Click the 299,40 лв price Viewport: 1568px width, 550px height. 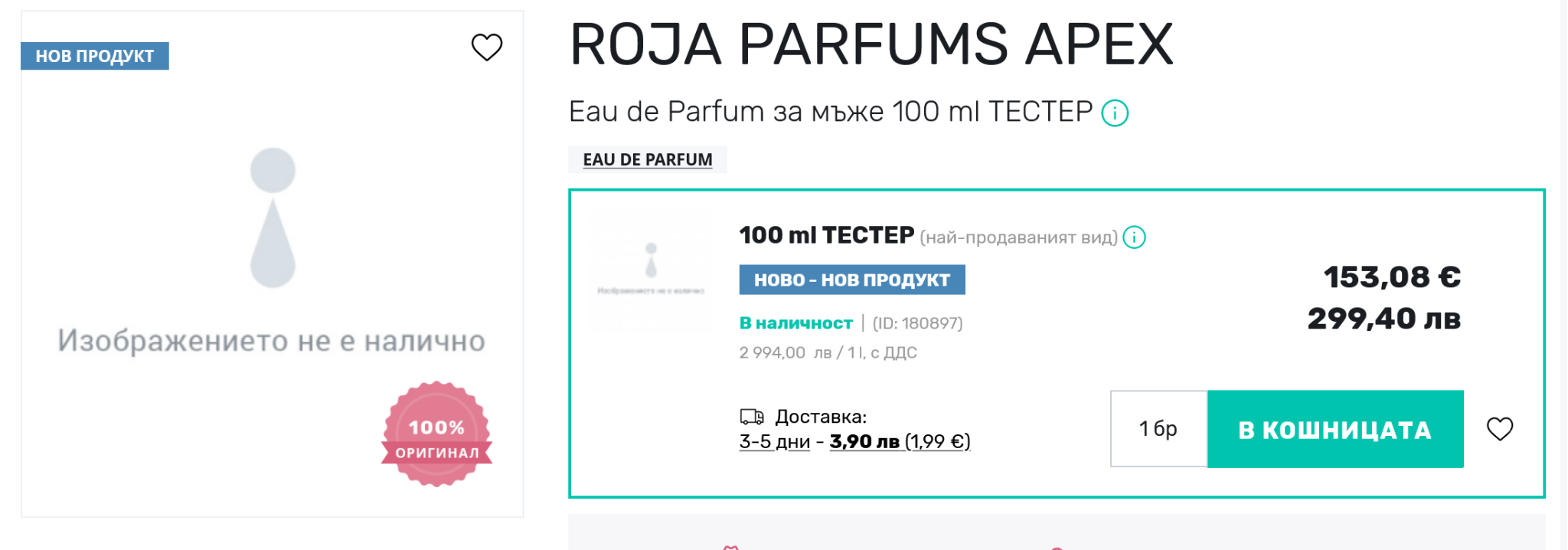pyautogui.click(x=1383, y=319)
